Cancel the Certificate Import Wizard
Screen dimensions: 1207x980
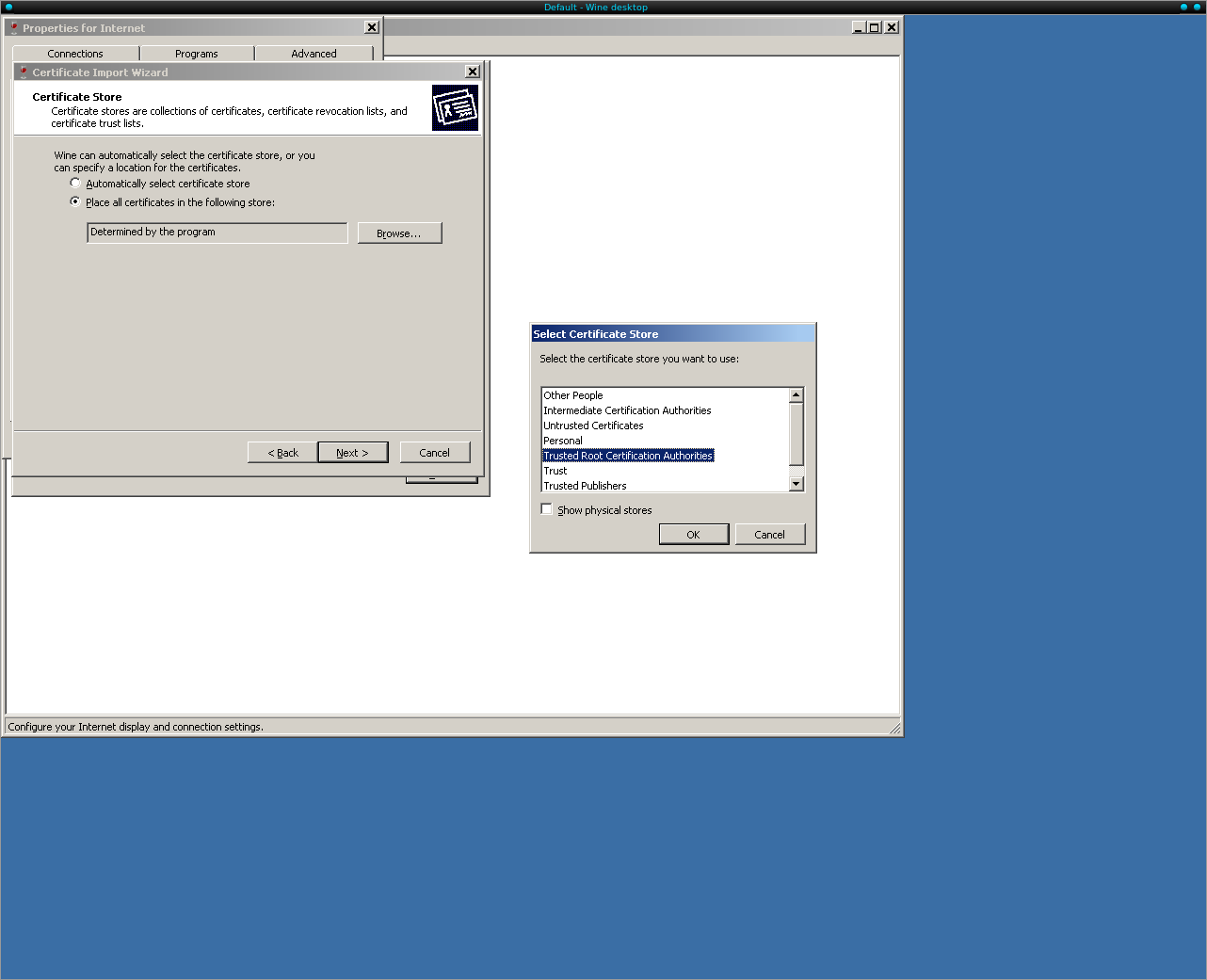(434, 453)
